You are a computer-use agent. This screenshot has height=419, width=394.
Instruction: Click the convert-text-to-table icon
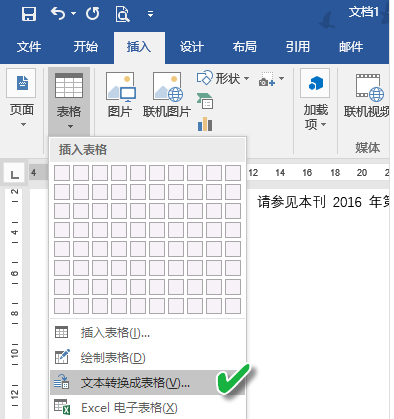pyautogui.click(x=62, y=382)
